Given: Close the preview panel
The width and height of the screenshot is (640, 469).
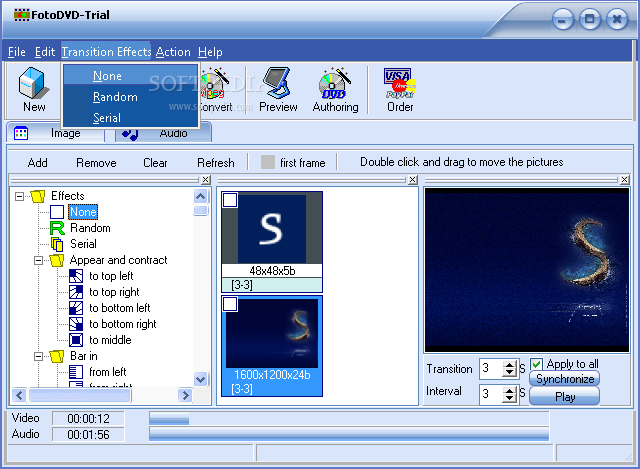Looking at the screenshot, I should (x=624, y=180).
